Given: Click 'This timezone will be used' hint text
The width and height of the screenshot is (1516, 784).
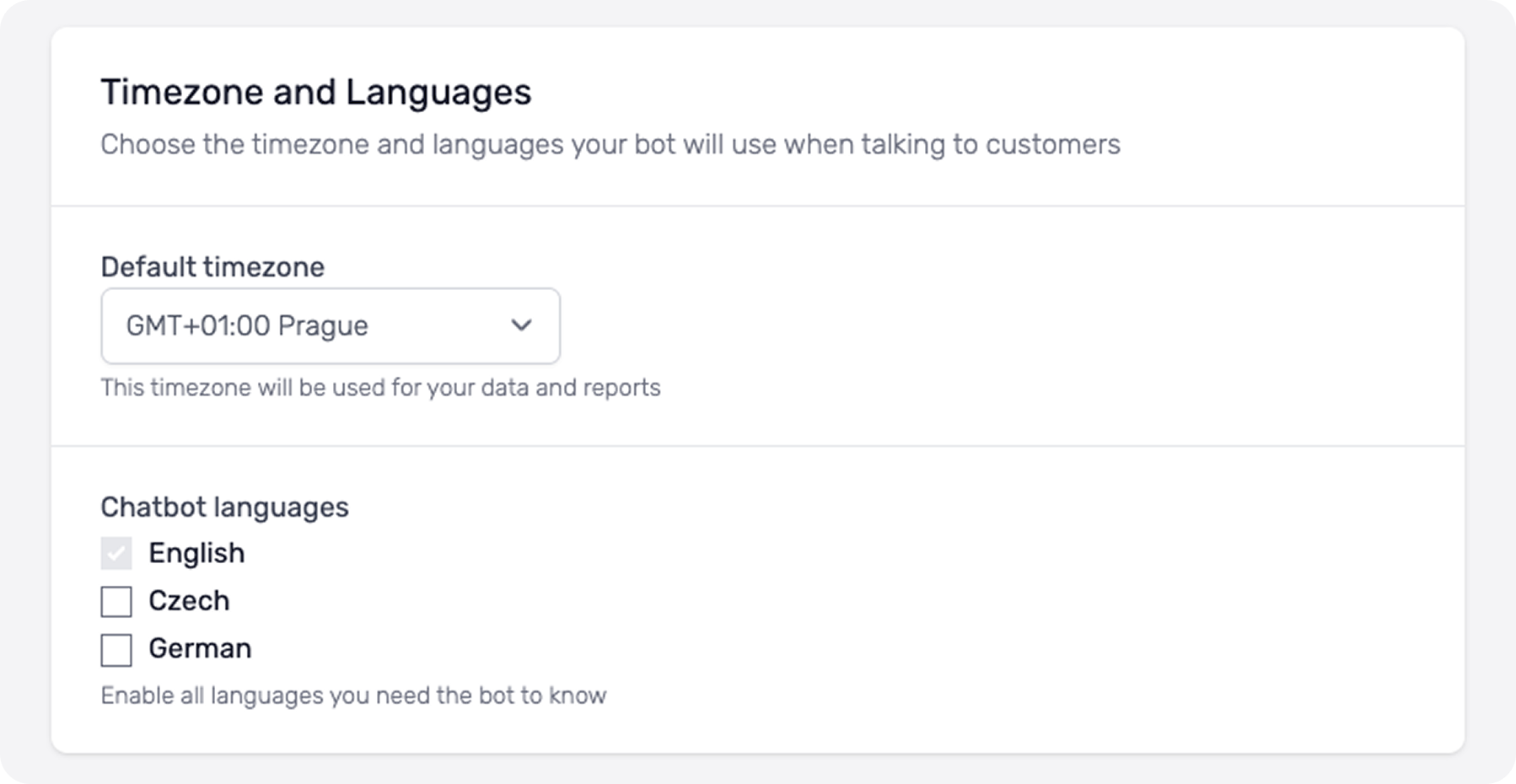Looking at the screenshot, I should [380, 388].
